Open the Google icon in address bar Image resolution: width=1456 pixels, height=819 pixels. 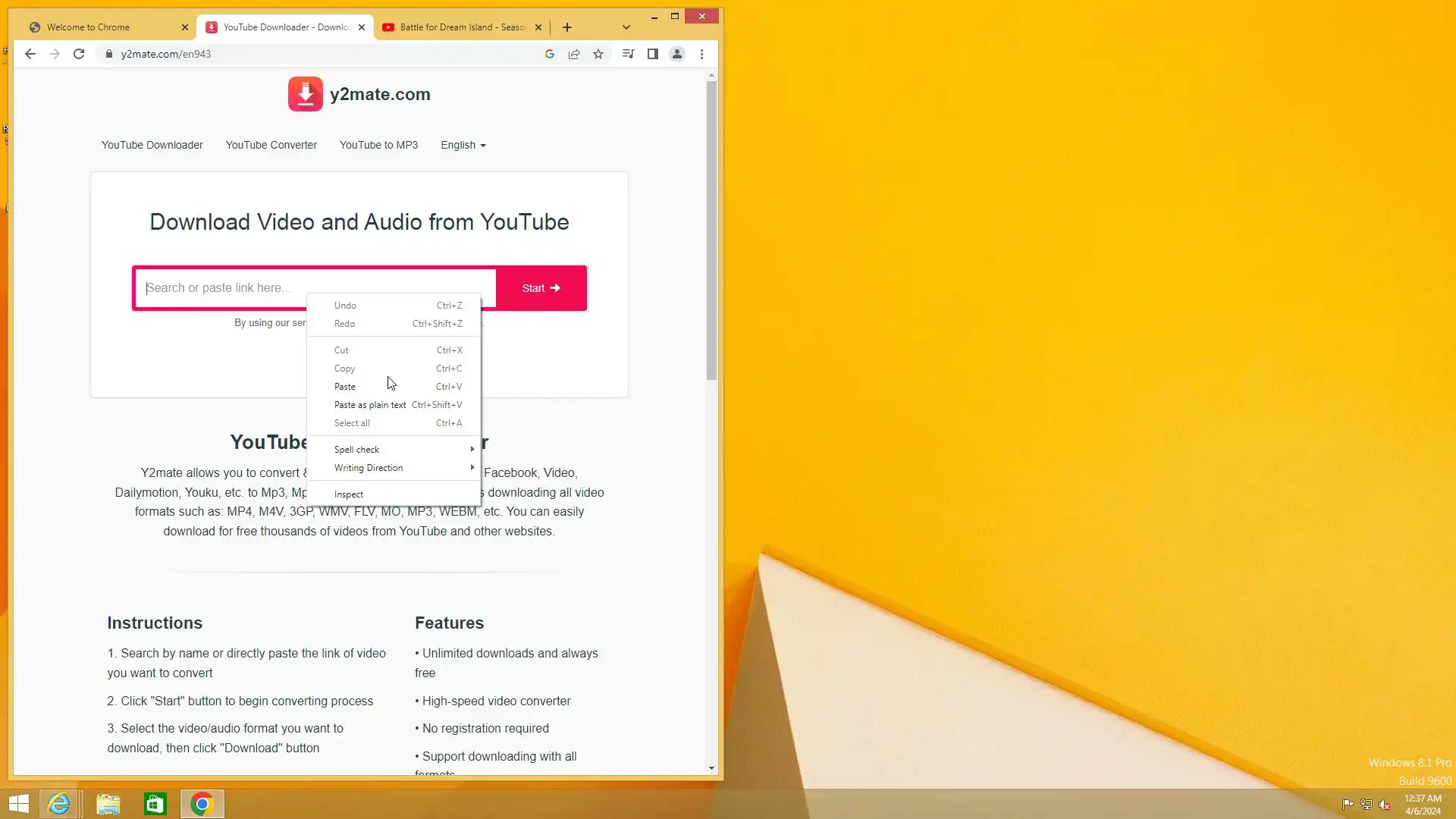coord(550,54)
